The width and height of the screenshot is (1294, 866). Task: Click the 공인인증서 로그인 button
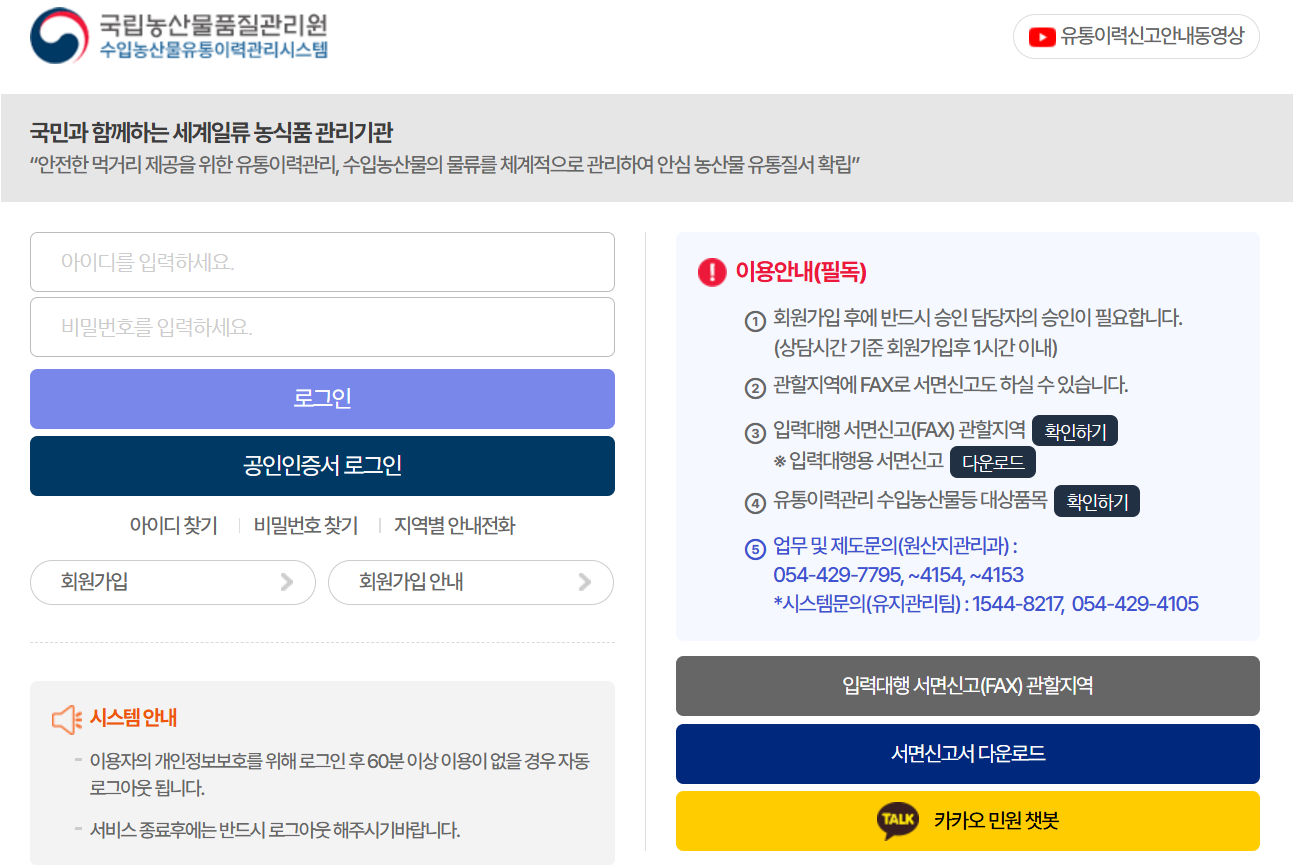322,466
